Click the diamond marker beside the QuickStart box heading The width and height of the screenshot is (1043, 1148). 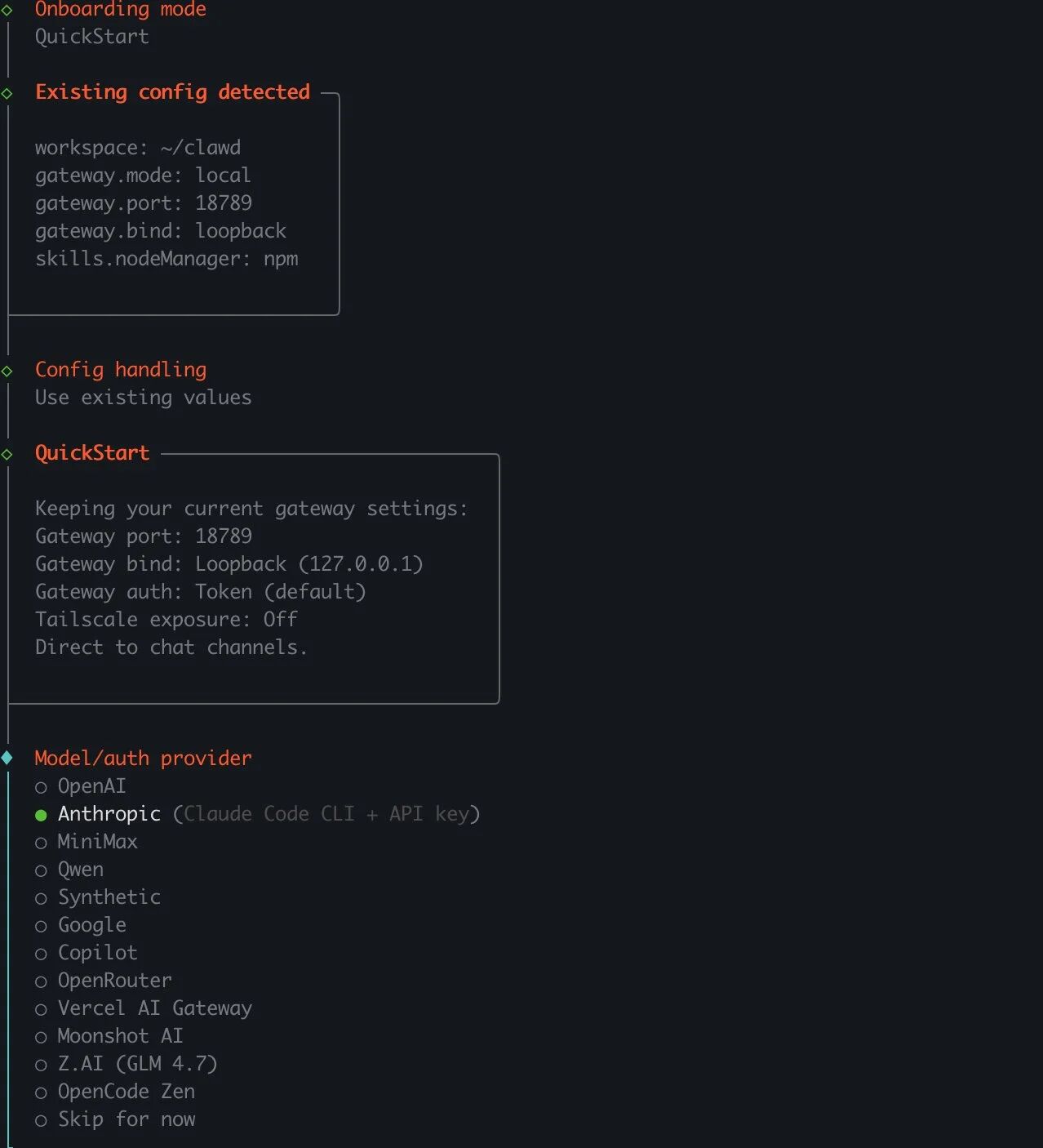[7, 454]
